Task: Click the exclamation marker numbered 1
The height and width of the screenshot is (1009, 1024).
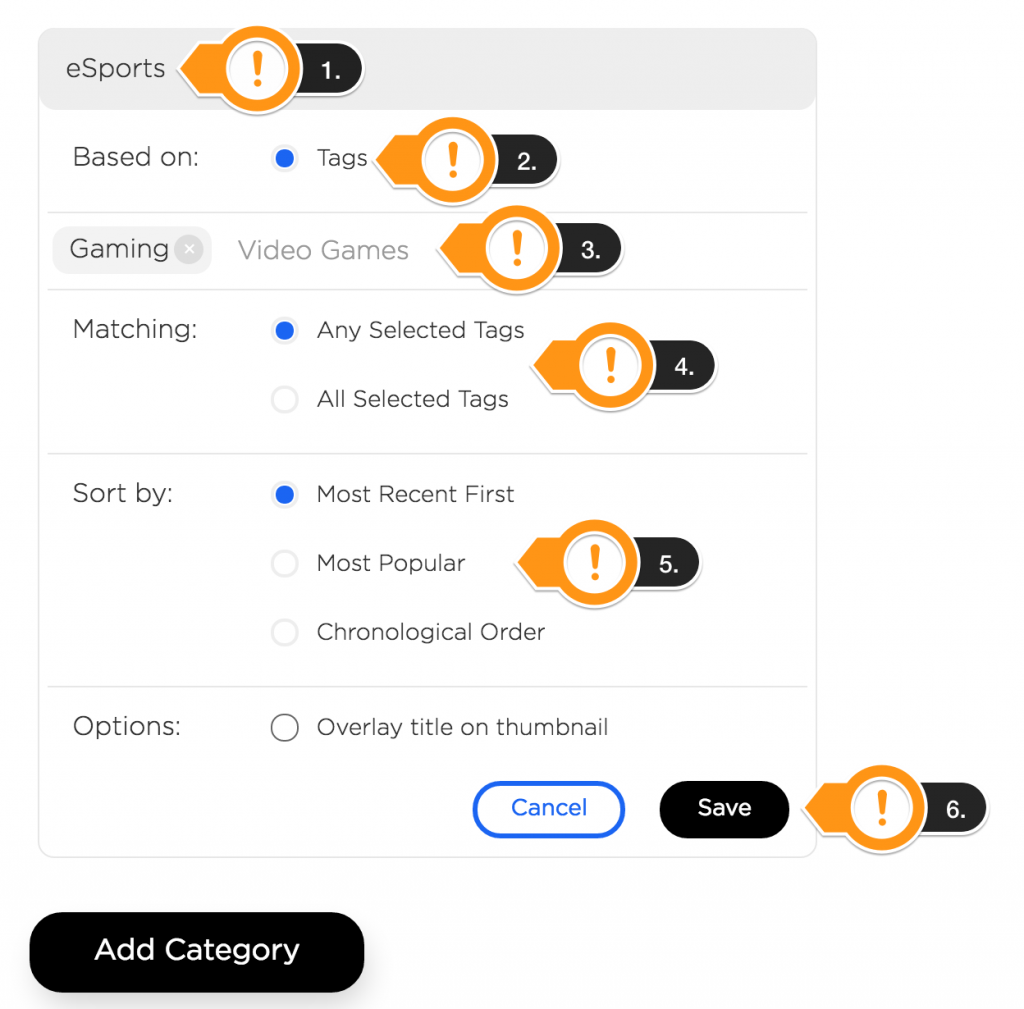Action: tap(257, 69)
